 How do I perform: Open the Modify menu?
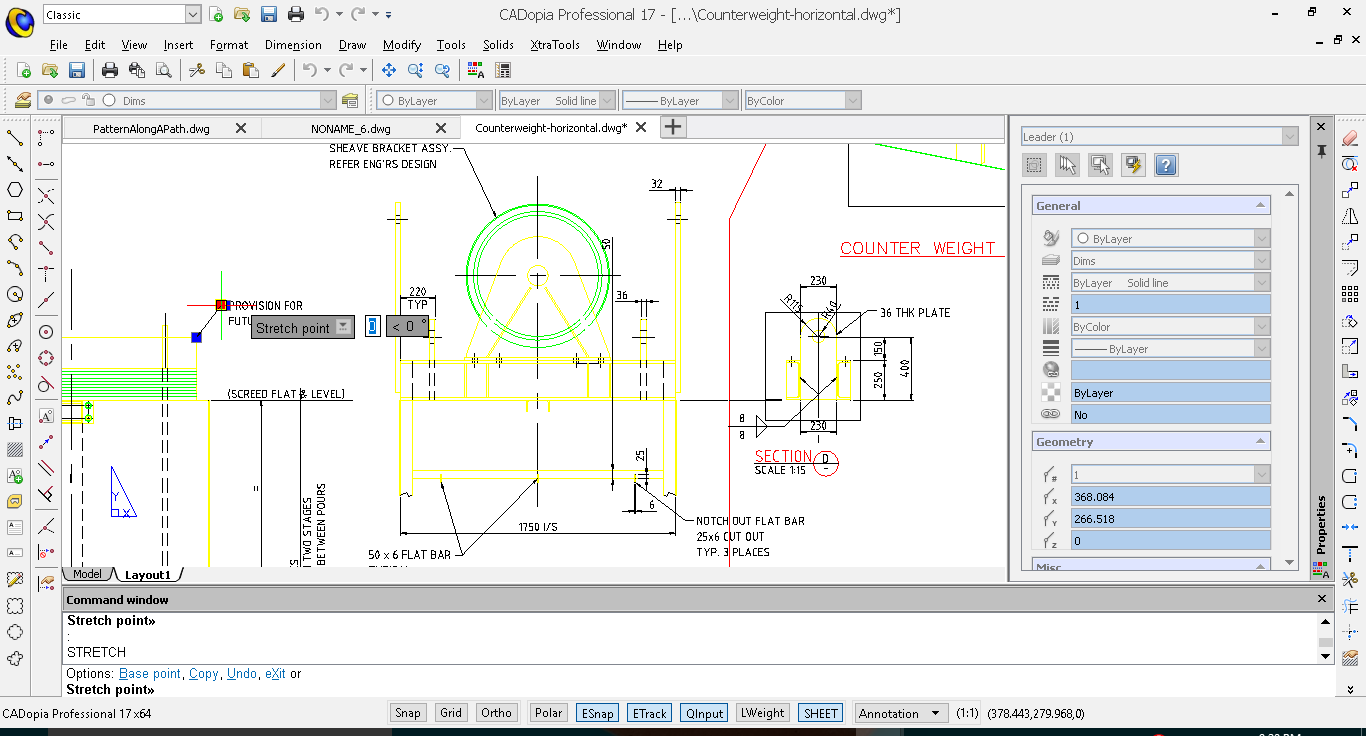coord(401,44)
